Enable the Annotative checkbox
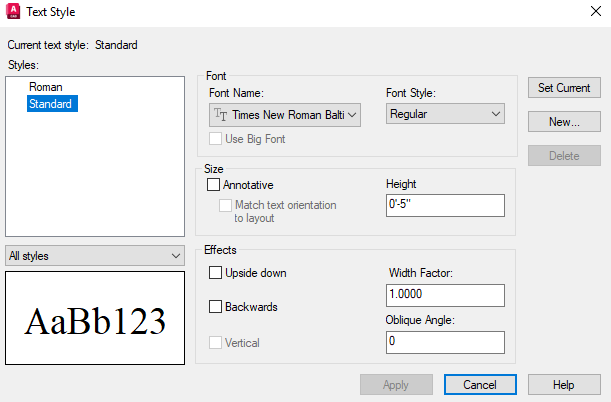The image size is (611, 402). pos(213,185)
